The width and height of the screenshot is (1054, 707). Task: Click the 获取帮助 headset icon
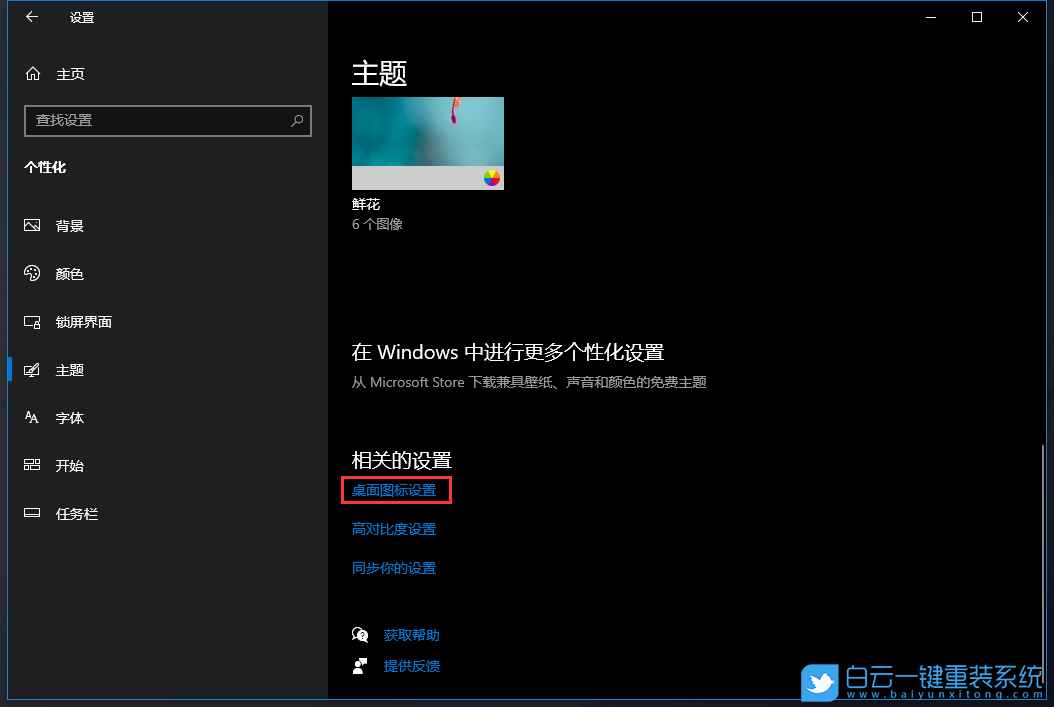pos(360,634)
